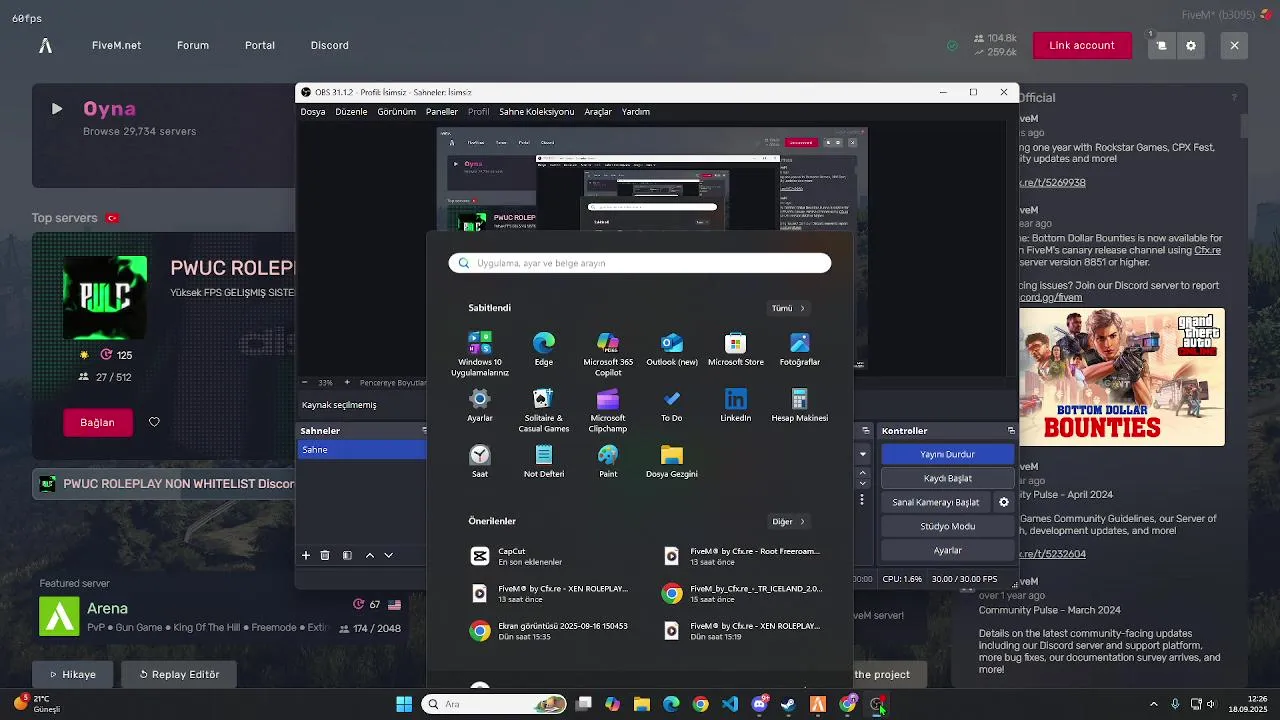
Task: Show hidden system tray icons chevron
Action: coord(1153,704)
